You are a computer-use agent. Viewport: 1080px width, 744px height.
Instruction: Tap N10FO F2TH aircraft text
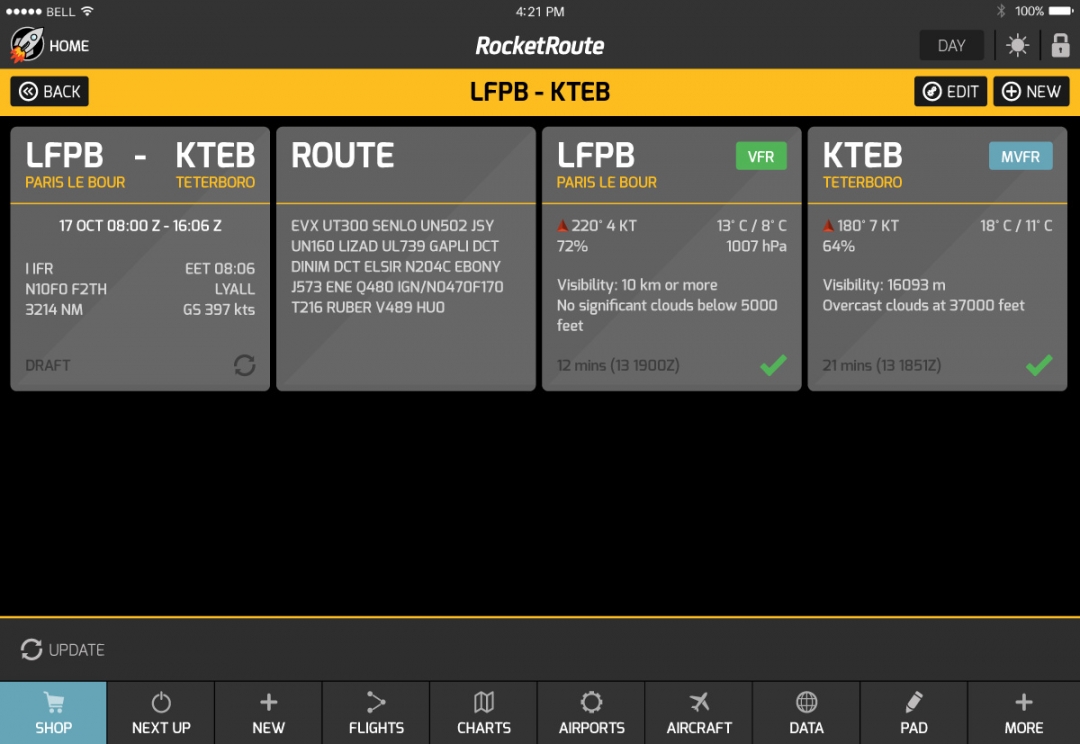coord(66,289)
